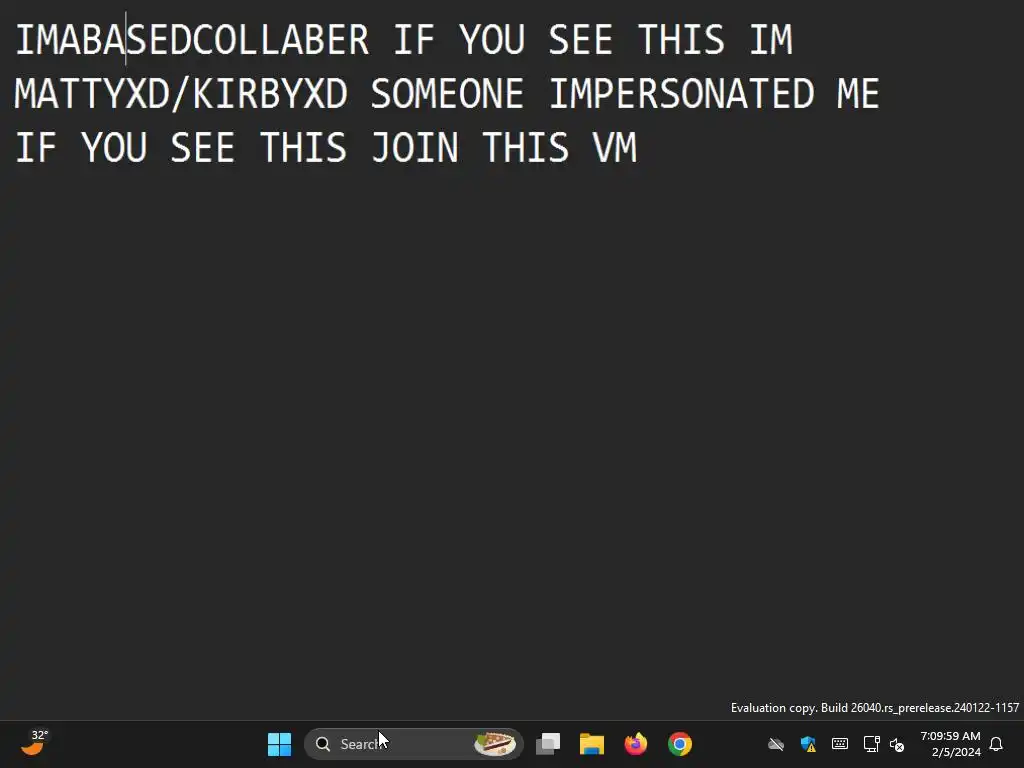Click the OneDrive cloud tray icon
1024x768 pixels.
point(776,744)
